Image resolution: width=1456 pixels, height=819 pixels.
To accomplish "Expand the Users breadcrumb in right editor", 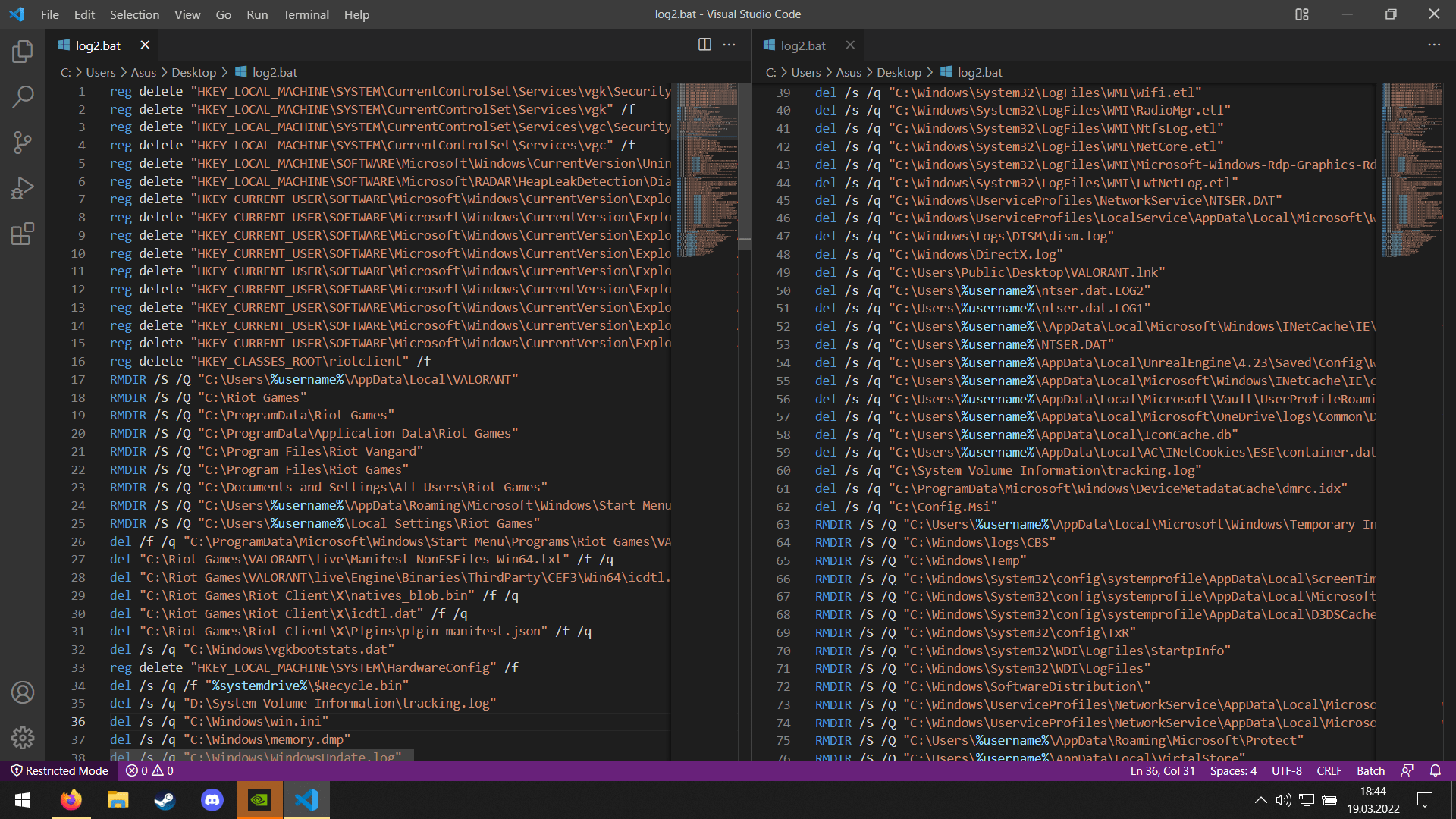I will [x=806, y=72].
